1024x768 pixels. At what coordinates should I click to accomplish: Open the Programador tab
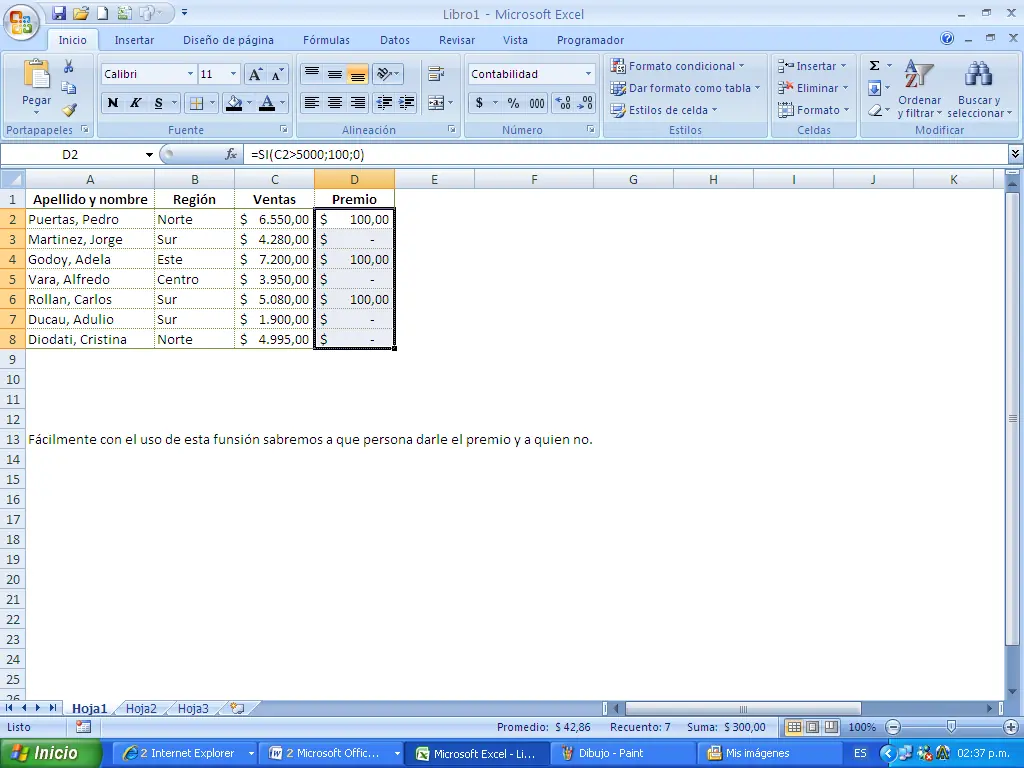[590, 40]
